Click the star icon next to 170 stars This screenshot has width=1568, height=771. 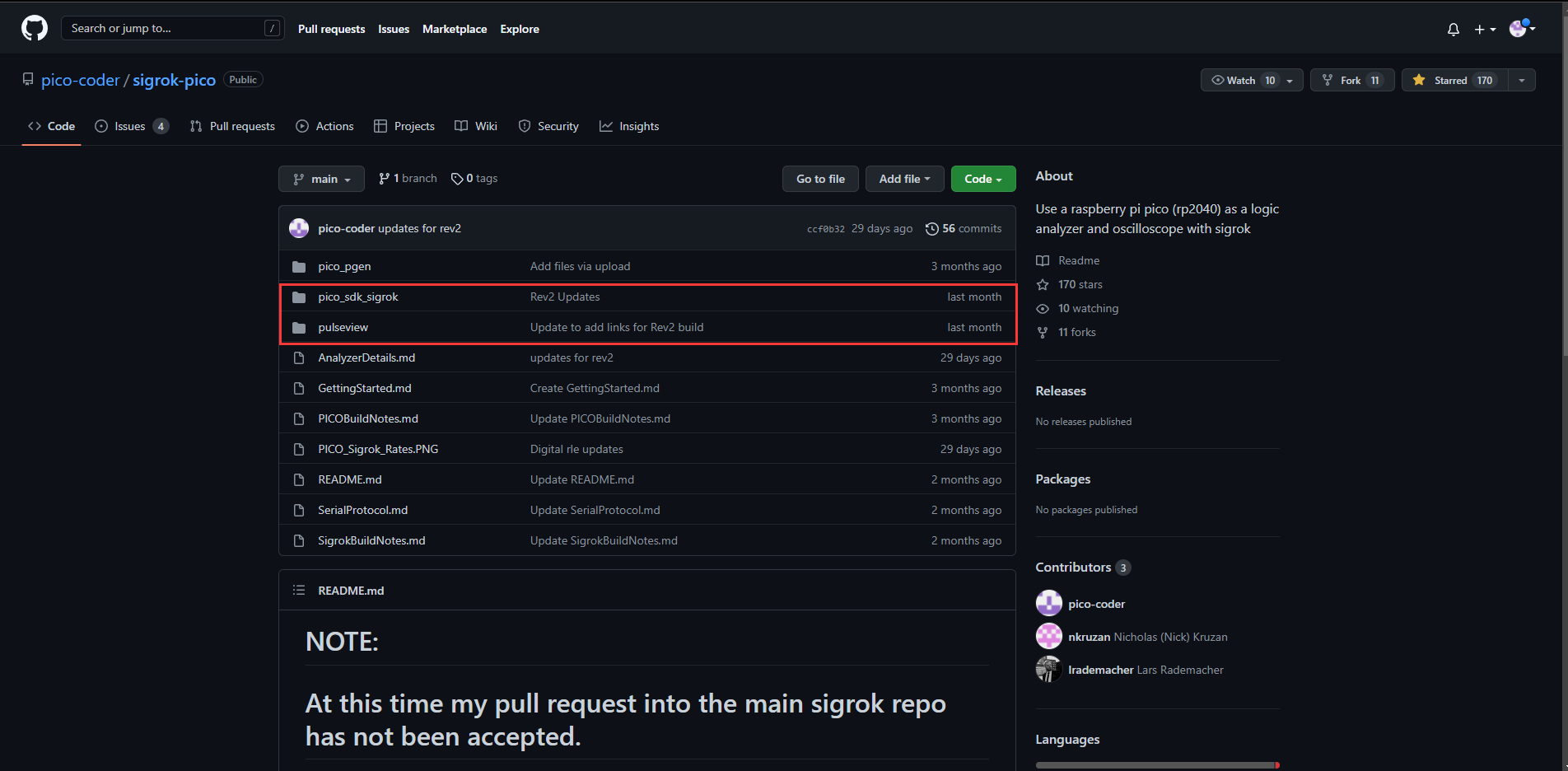tap(1043, 285)
